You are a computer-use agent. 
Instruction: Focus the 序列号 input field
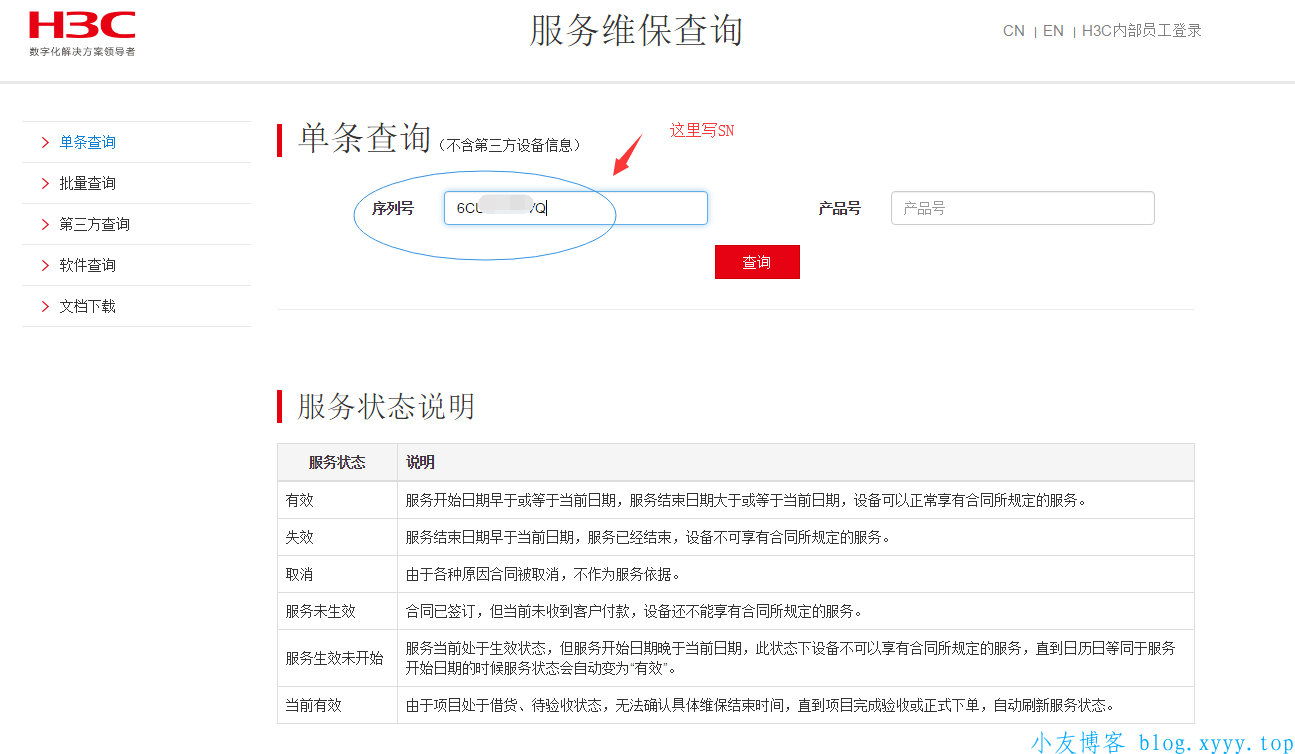pos(575,208)
